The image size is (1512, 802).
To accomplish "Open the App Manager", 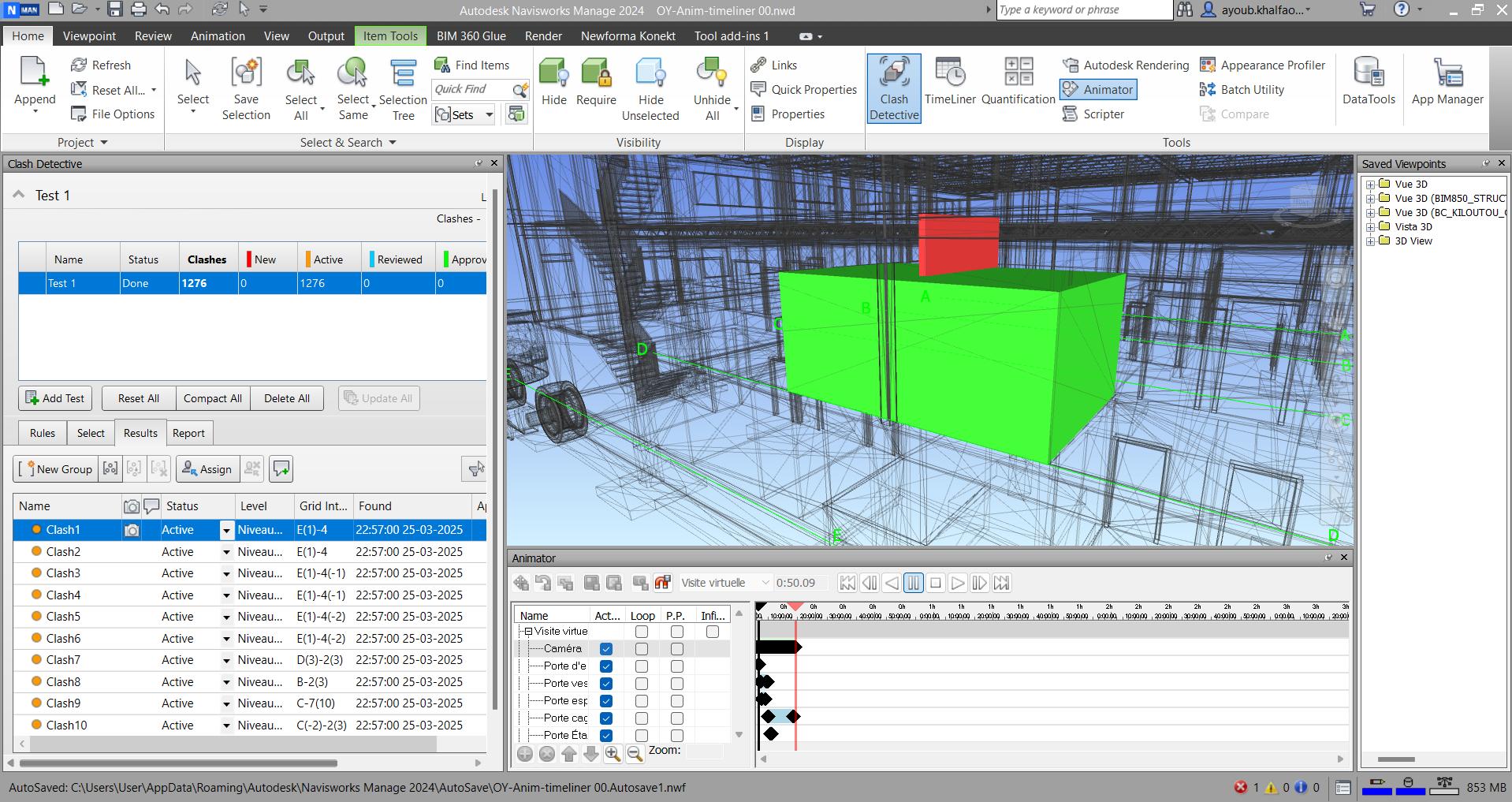I will [x=1447, y=83].
